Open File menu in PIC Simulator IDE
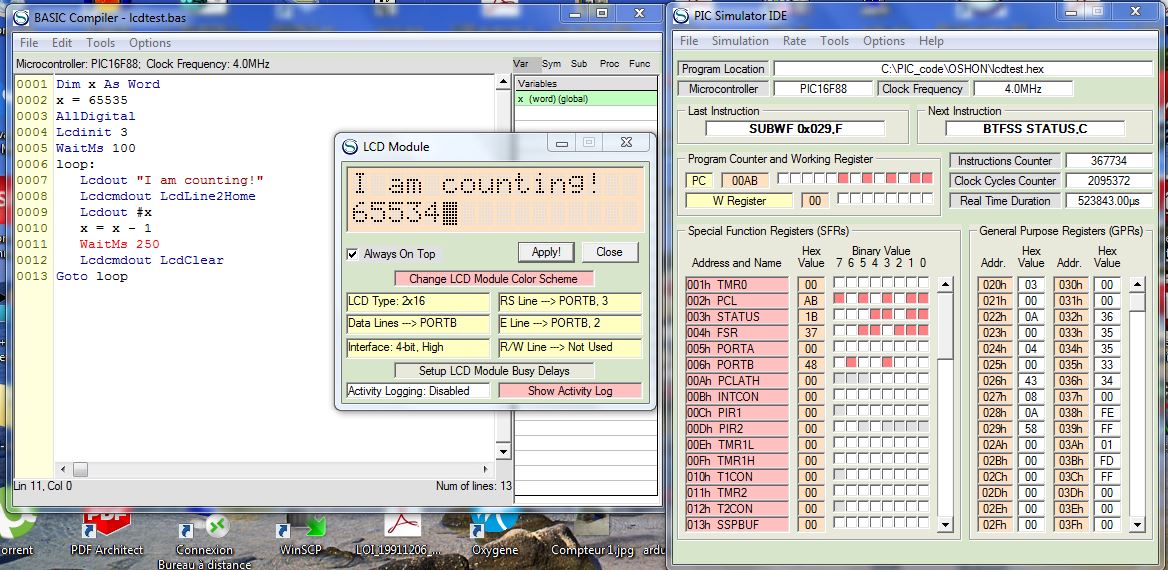Viewport: 1168px width, 570px height. click(689, 41)
